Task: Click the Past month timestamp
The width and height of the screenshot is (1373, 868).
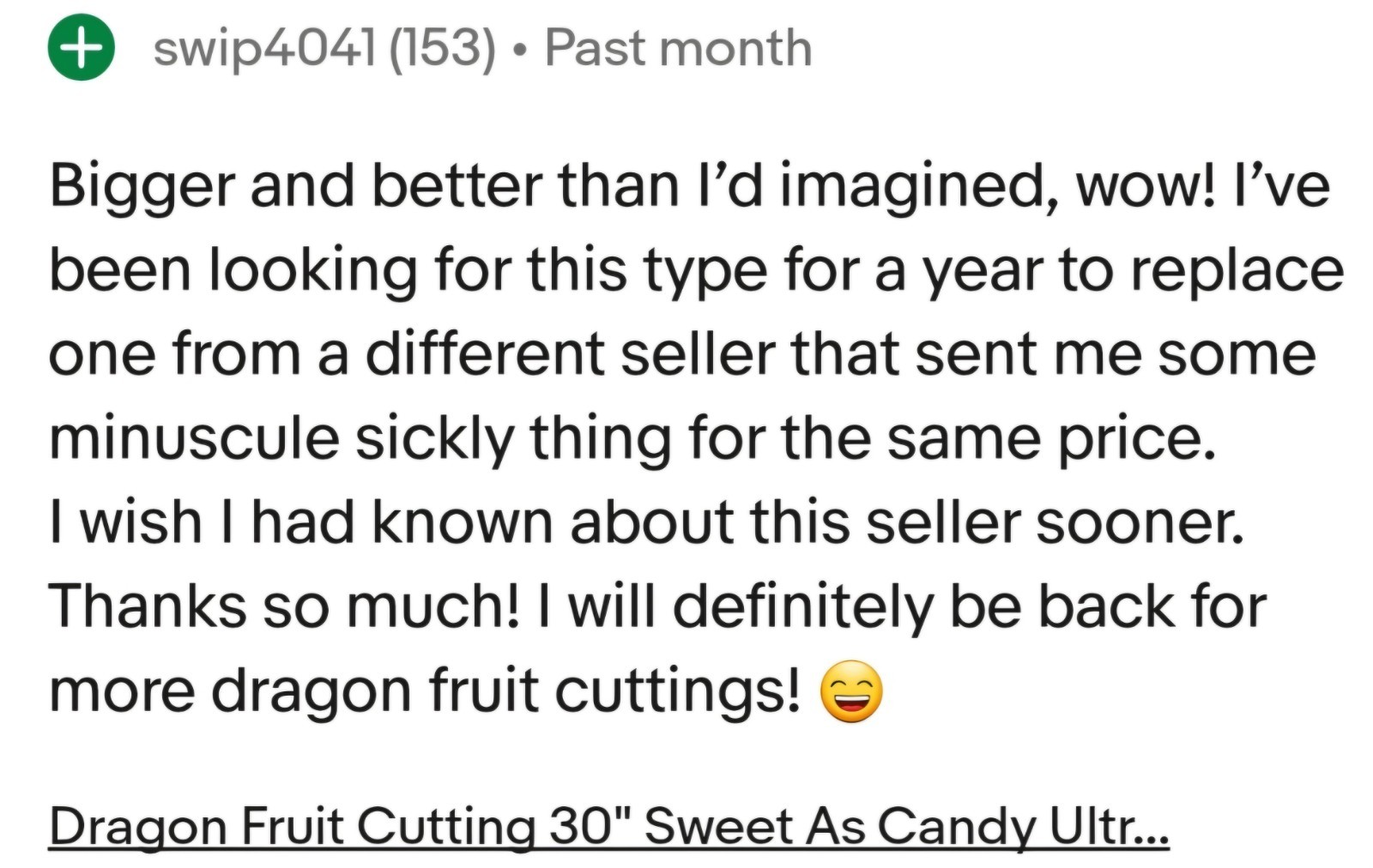Action: [x=678, y=48]
